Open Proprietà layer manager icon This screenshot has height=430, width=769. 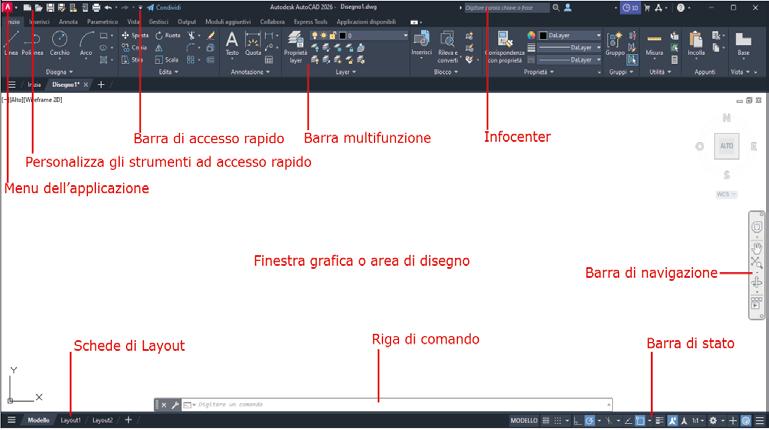(295, 47)
